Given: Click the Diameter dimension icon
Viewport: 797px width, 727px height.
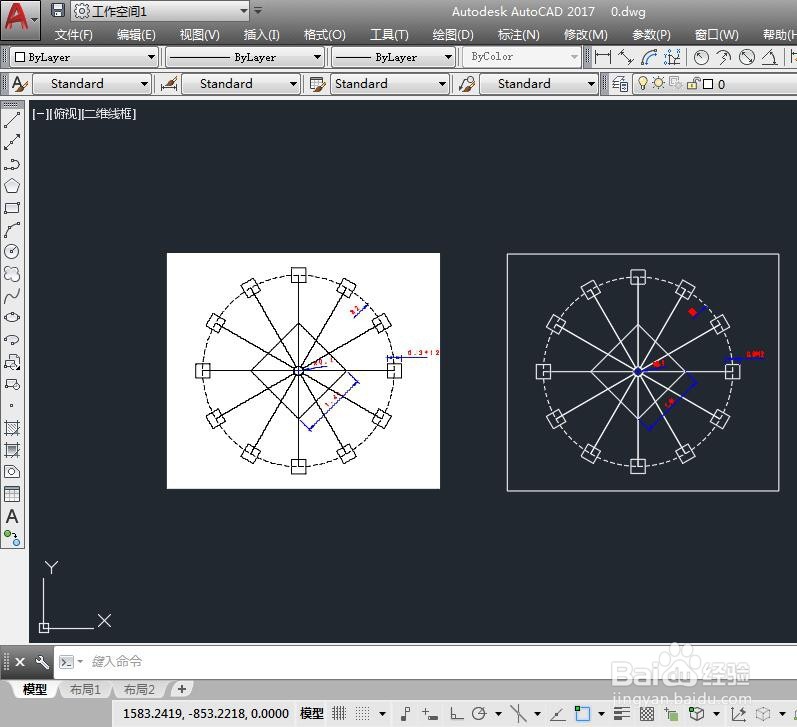Looking at the screenshot, I should pos(747,57).
